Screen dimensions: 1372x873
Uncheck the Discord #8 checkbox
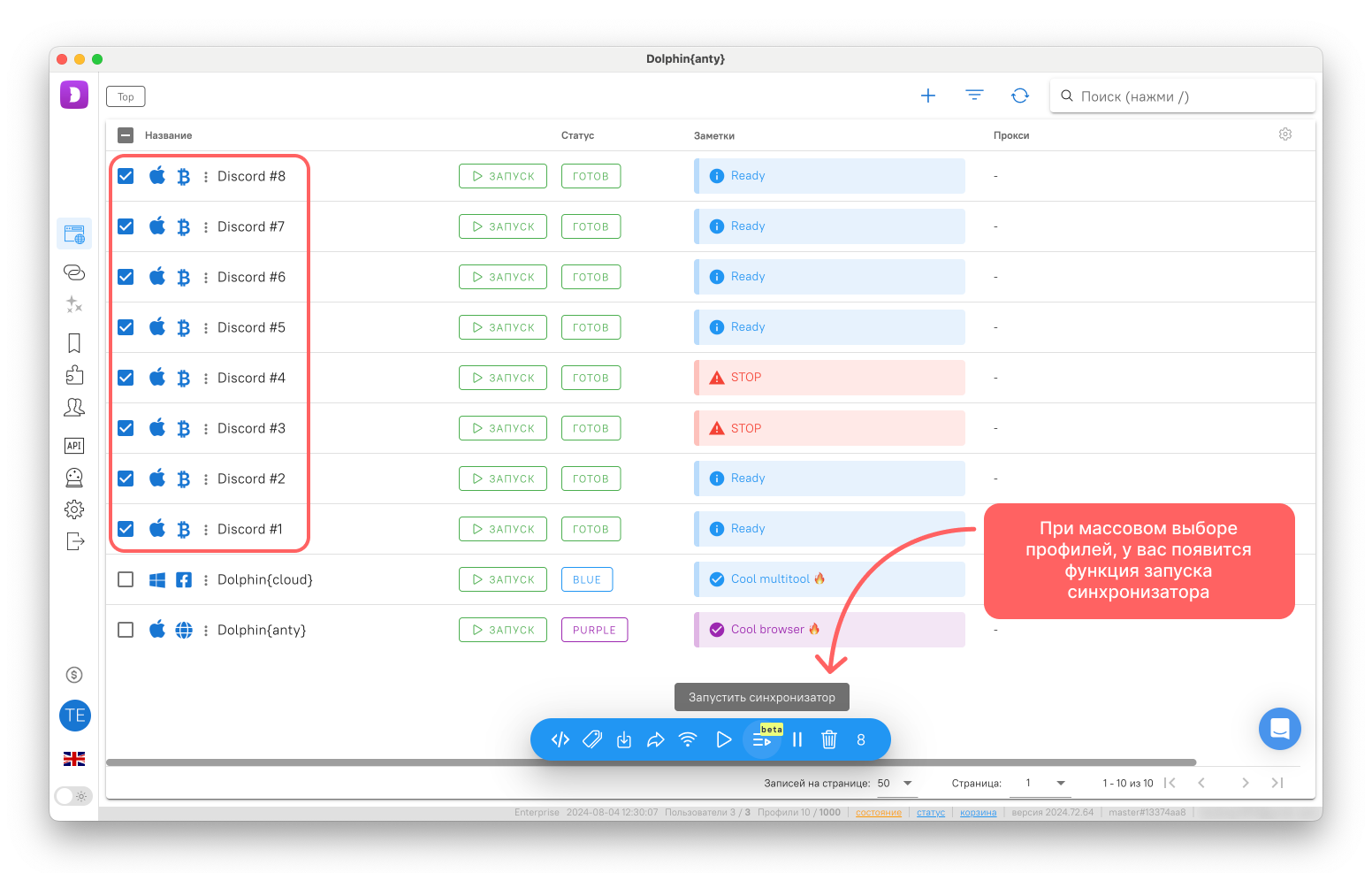coord(126,176)
